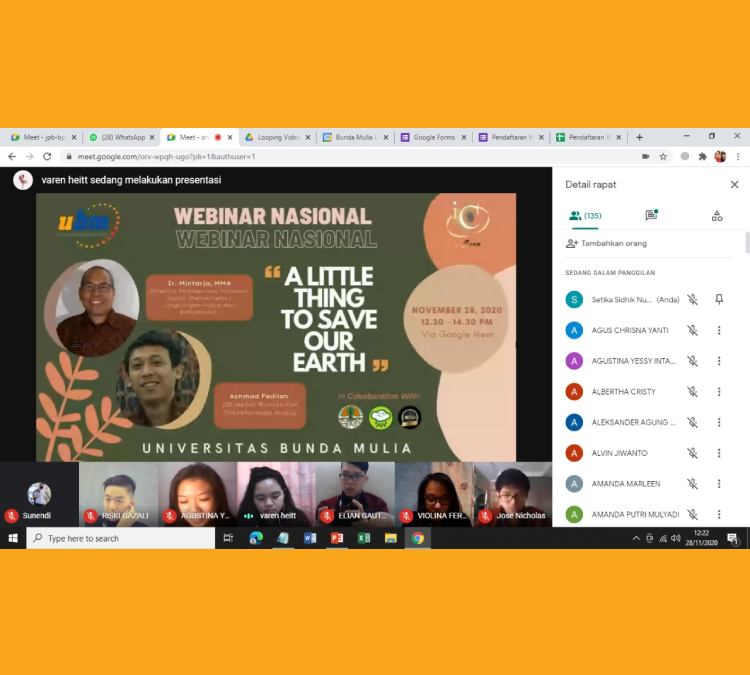Open Excel from the taskbar

pyautogui.click(x=364, y=538)
